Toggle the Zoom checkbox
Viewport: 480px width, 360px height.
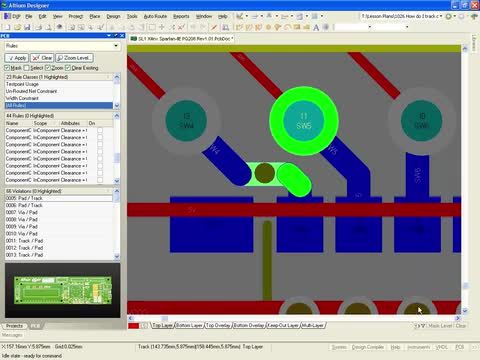coord(48,68)
